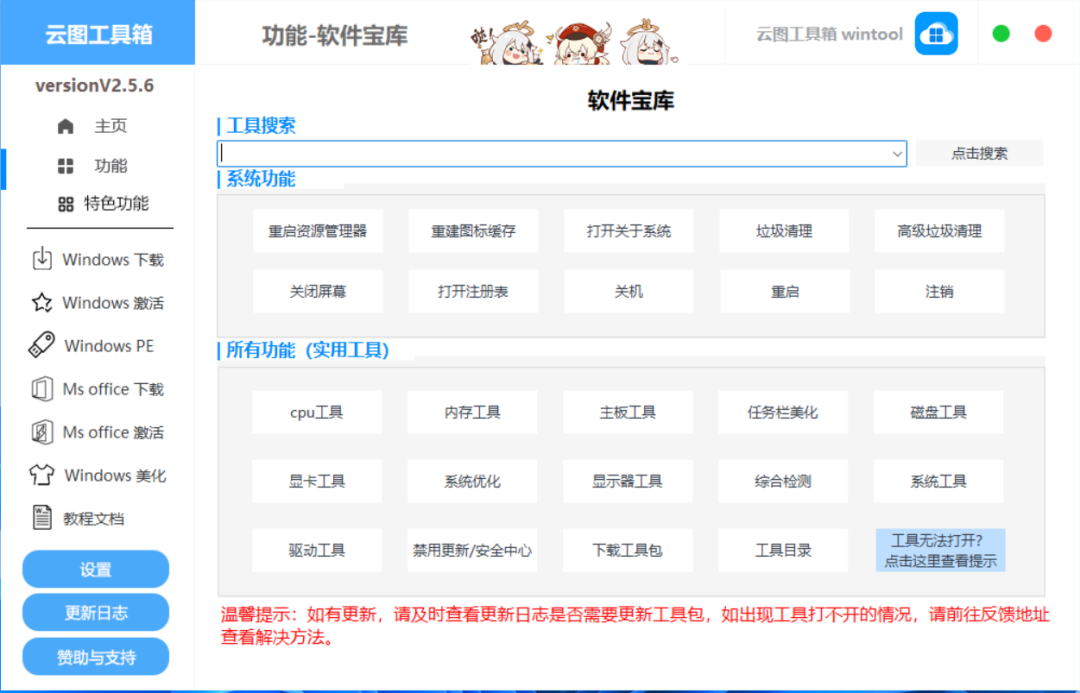Click 打开注册表 button
Screen dimensions: 1080x693
(x=473, y=292)
